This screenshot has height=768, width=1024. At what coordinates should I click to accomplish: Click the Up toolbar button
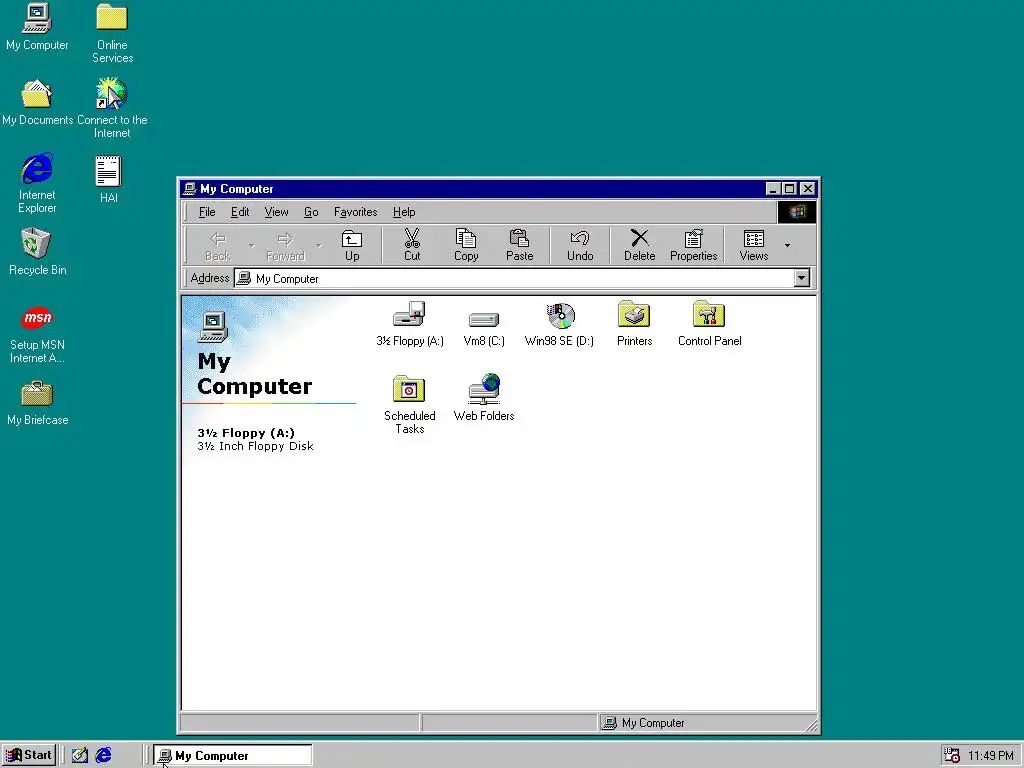(352, 246)
